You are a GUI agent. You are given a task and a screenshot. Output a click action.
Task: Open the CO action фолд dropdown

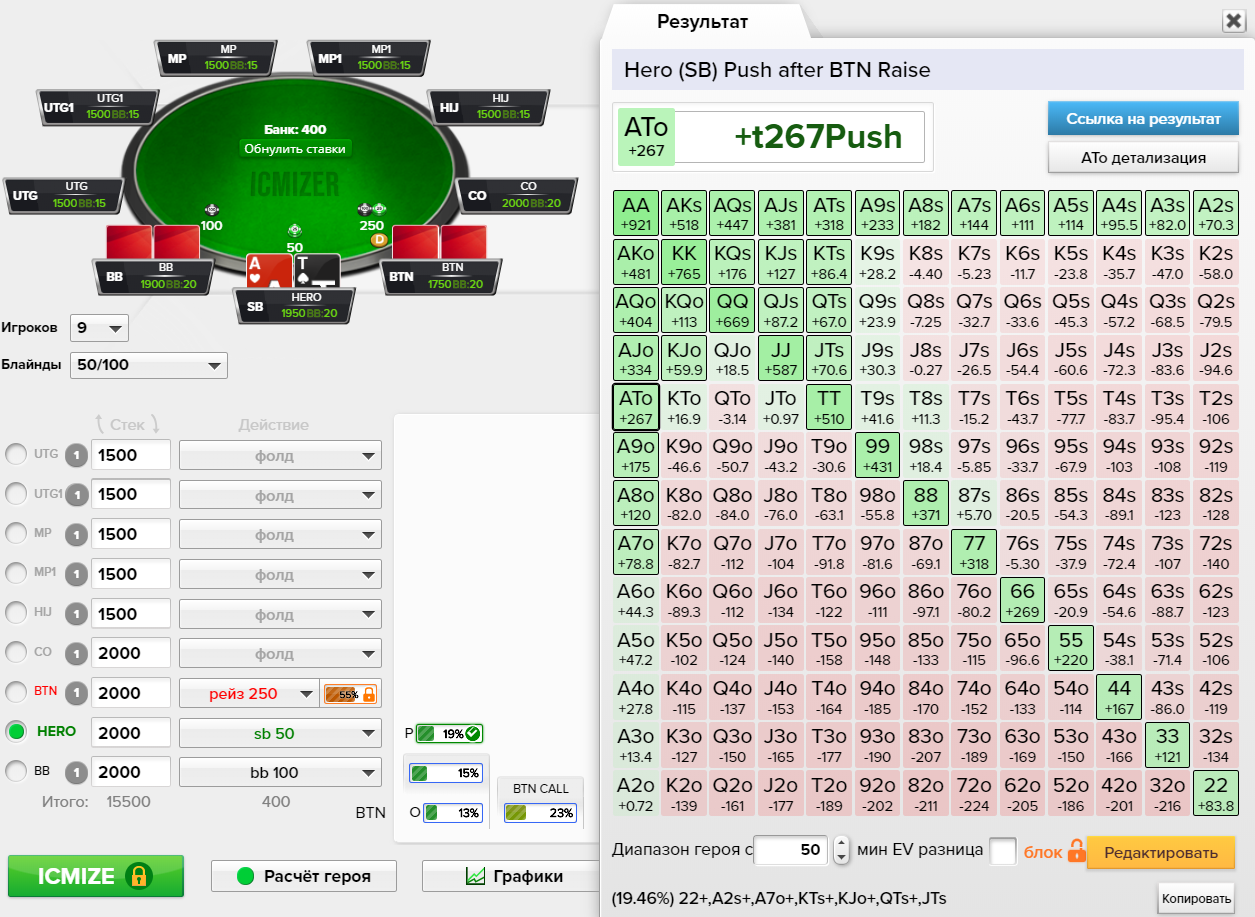point(280,654)
